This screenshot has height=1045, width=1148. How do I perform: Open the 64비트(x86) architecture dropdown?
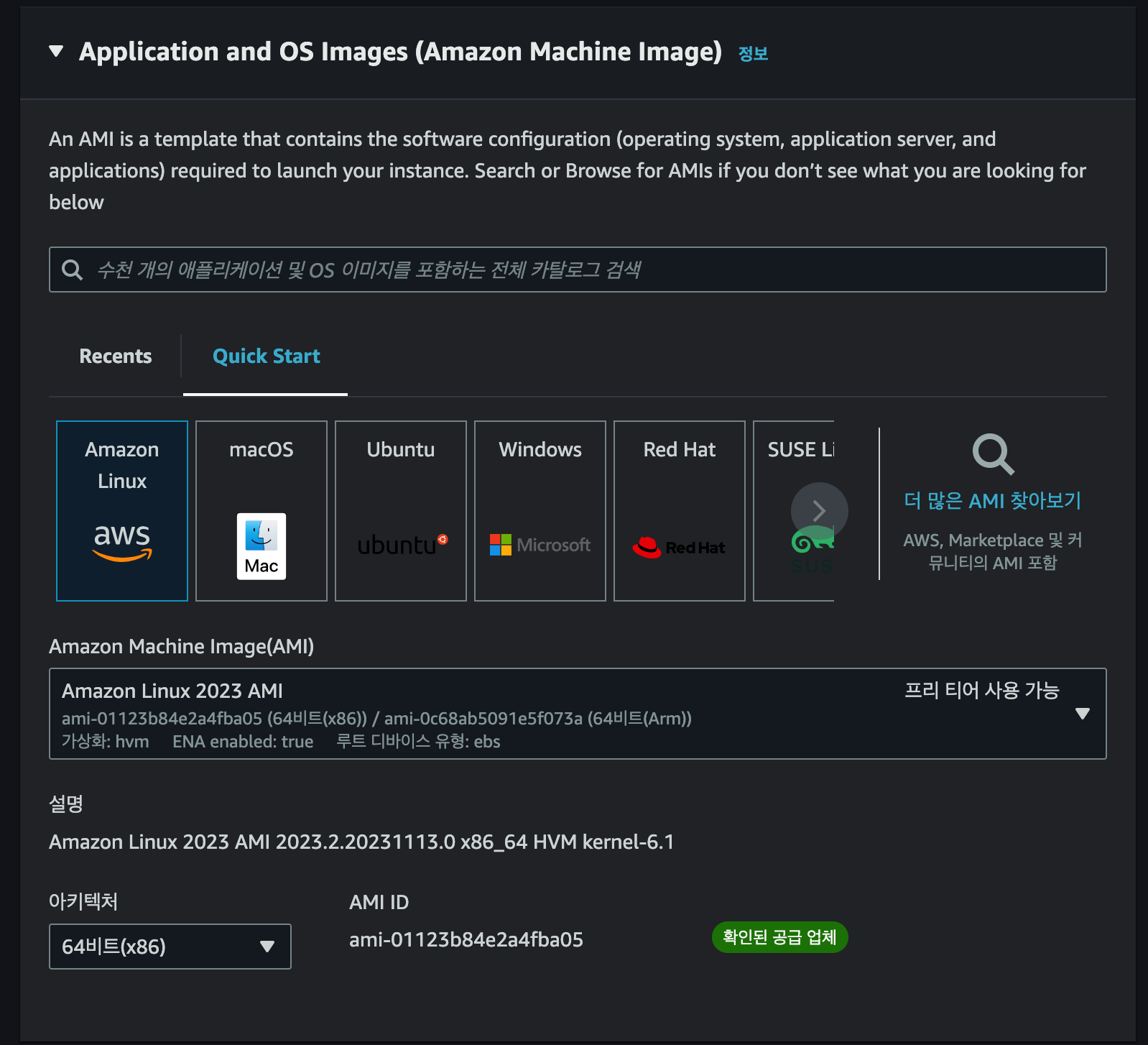(x=170, y=947)
